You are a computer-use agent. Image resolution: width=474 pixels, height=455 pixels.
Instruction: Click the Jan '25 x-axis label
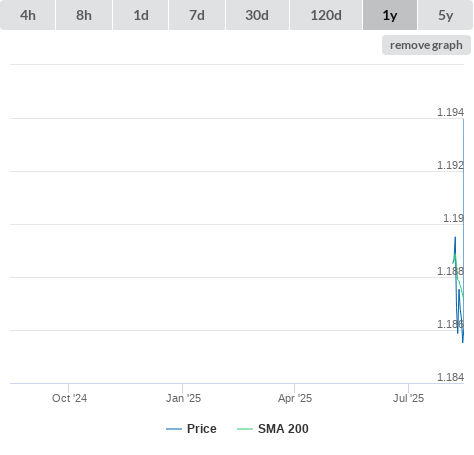183,398
